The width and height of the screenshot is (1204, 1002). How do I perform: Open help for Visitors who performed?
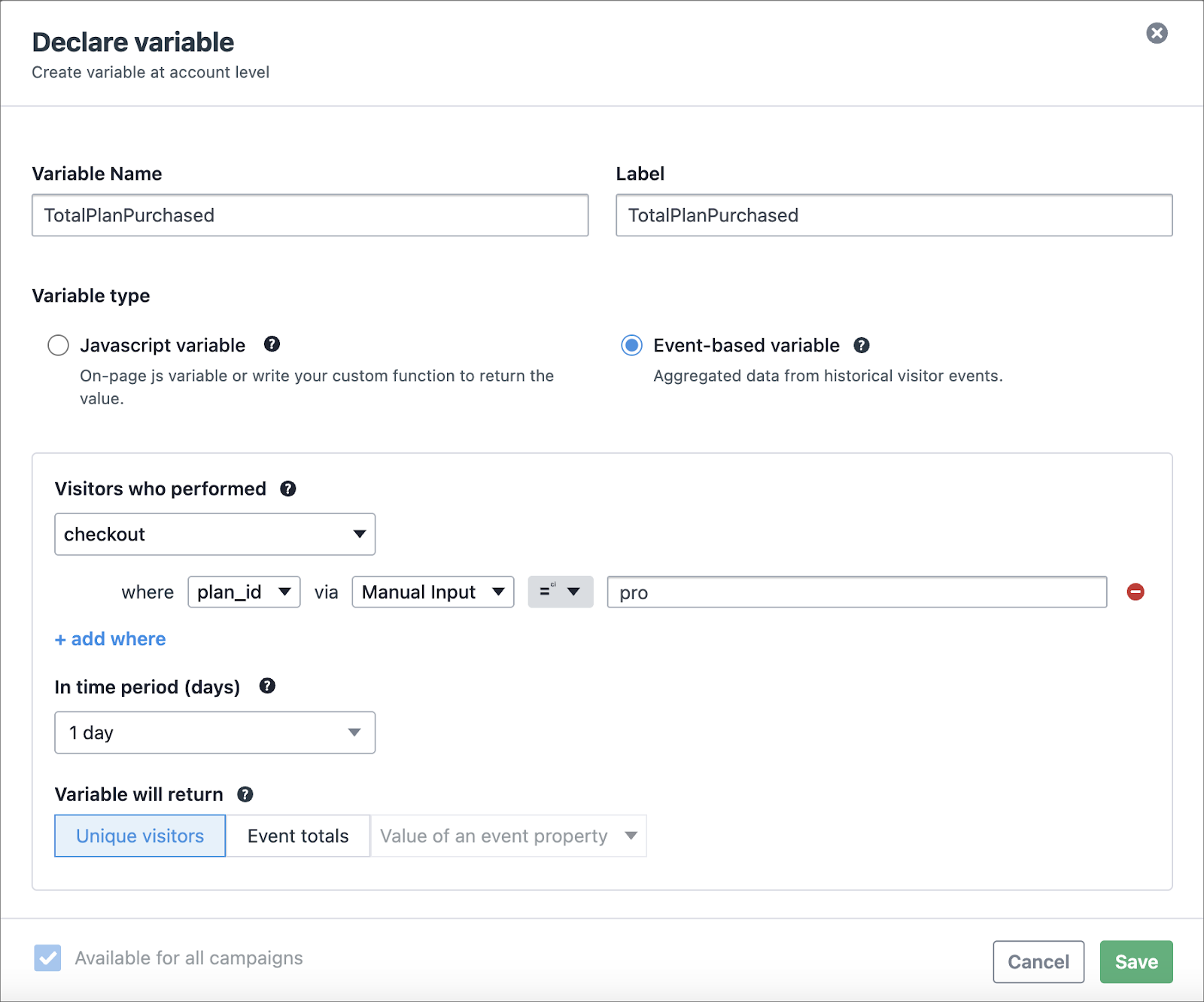287,489
